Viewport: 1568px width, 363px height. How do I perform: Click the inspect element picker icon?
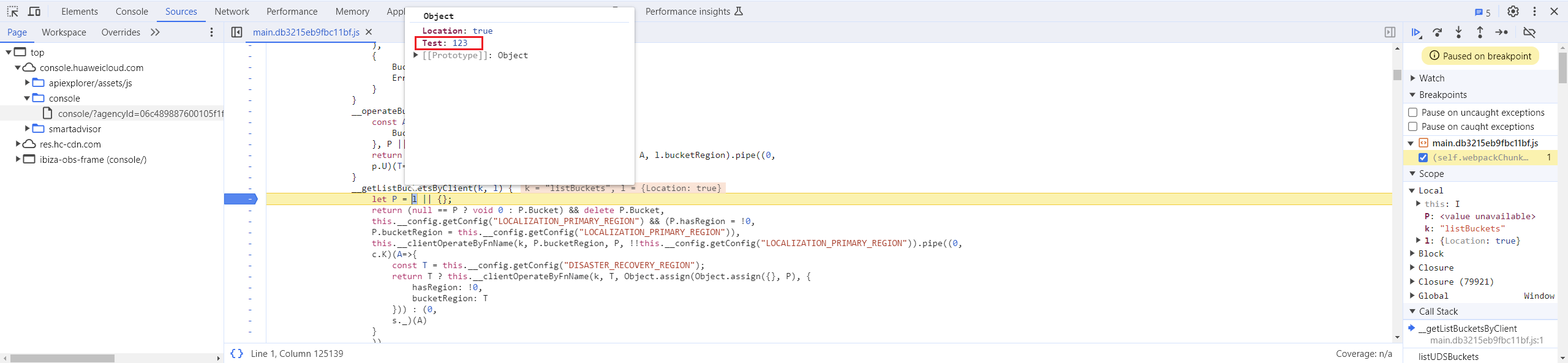pyautogui.click(x=12, y=12)
